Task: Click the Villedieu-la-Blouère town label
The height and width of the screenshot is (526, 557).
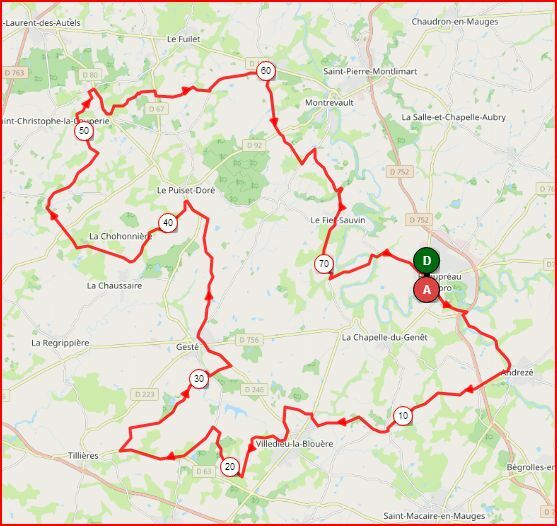Action: point(294,444)
